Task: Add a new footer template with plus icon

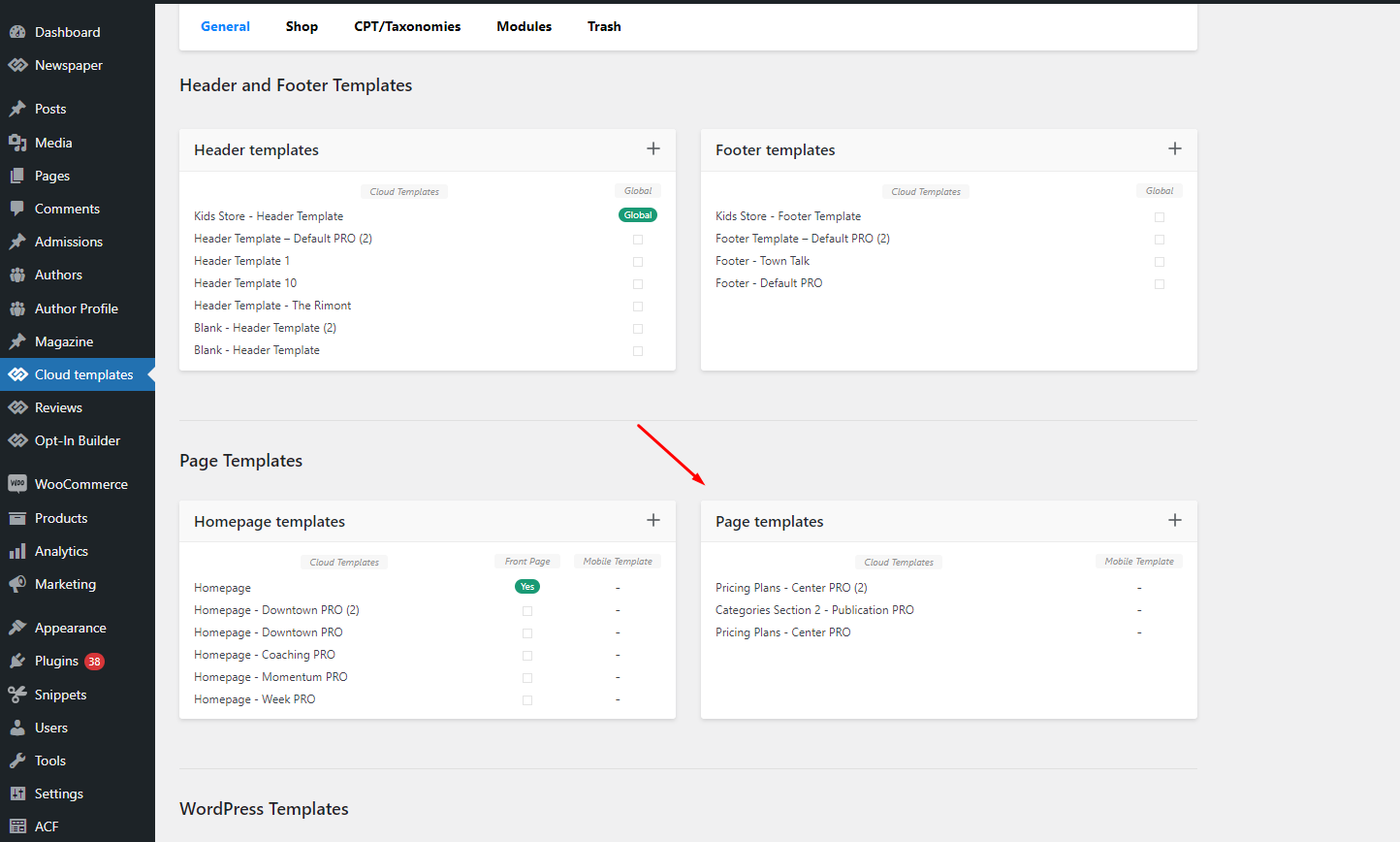Action: [1175, 148]
